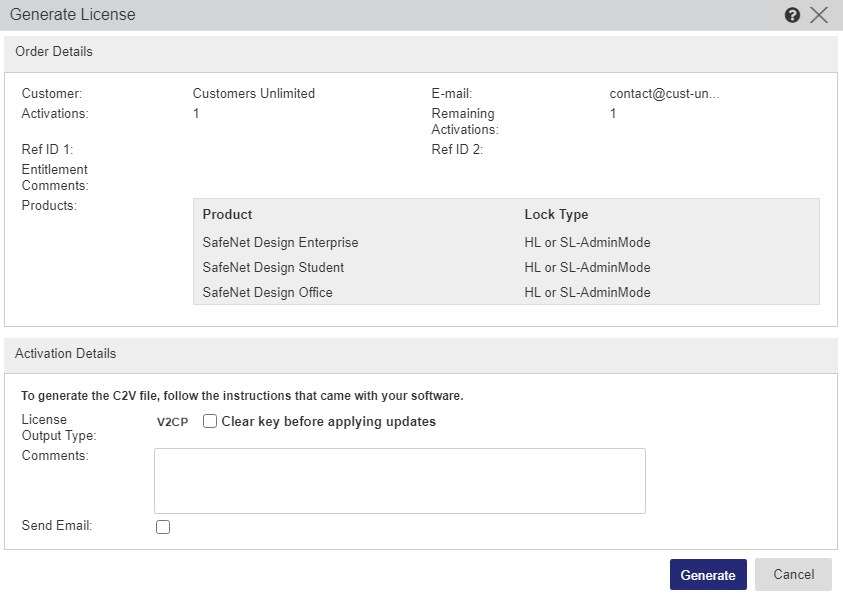Image resolution: width=843 pixels, height=600 pixels.
Task: Close the Generate License dialog
Action: click(819, 15)
